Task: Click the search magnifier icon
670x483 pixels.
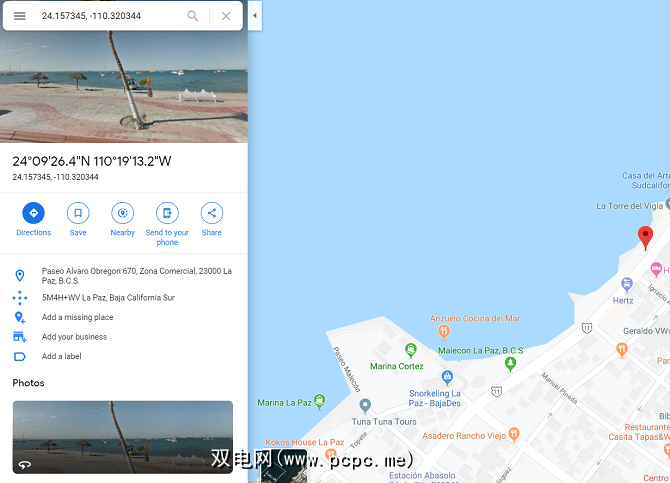Action: point(193,16)
